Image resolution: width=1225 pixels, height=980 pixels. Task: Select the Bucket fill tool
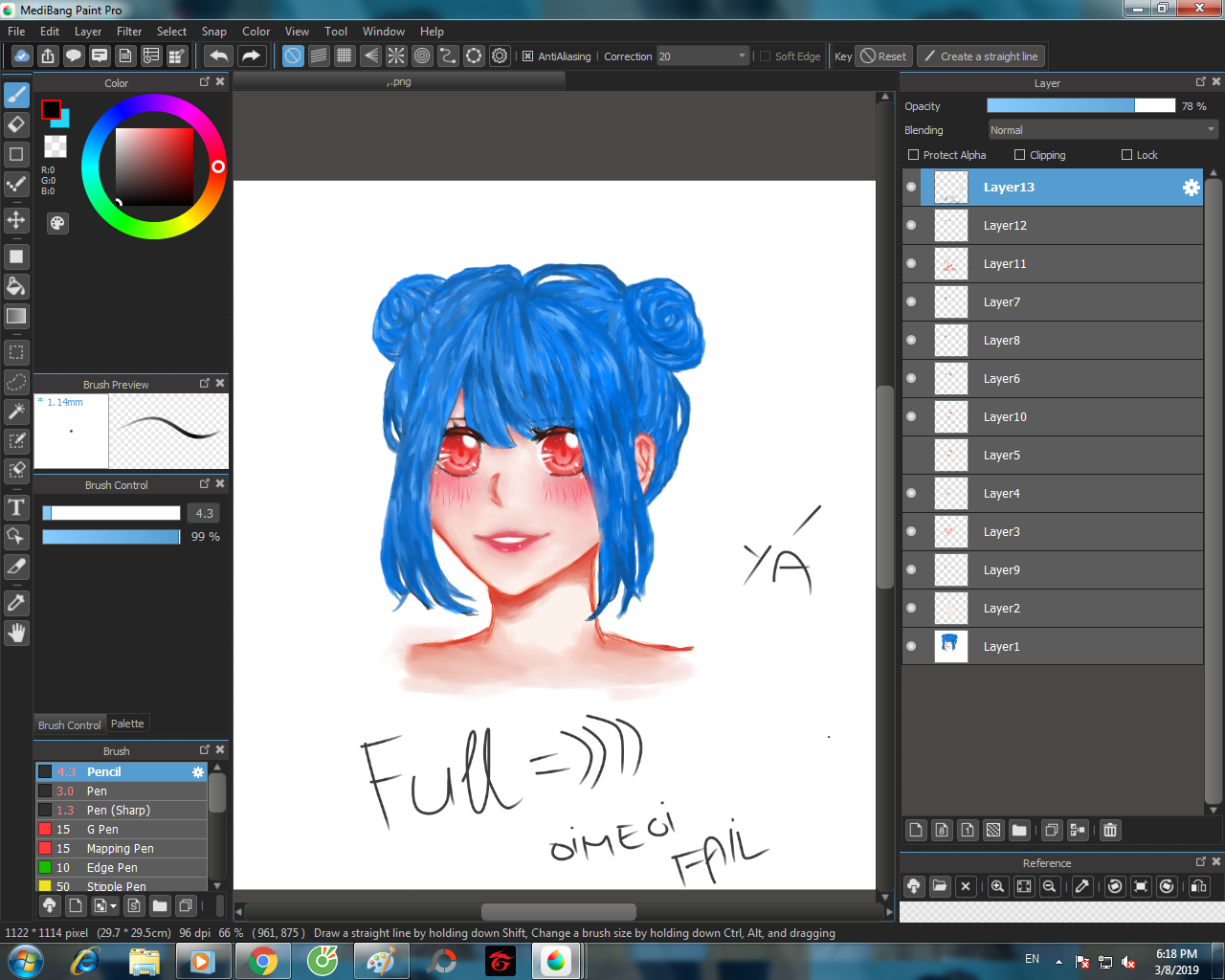[x=16, y=286]
